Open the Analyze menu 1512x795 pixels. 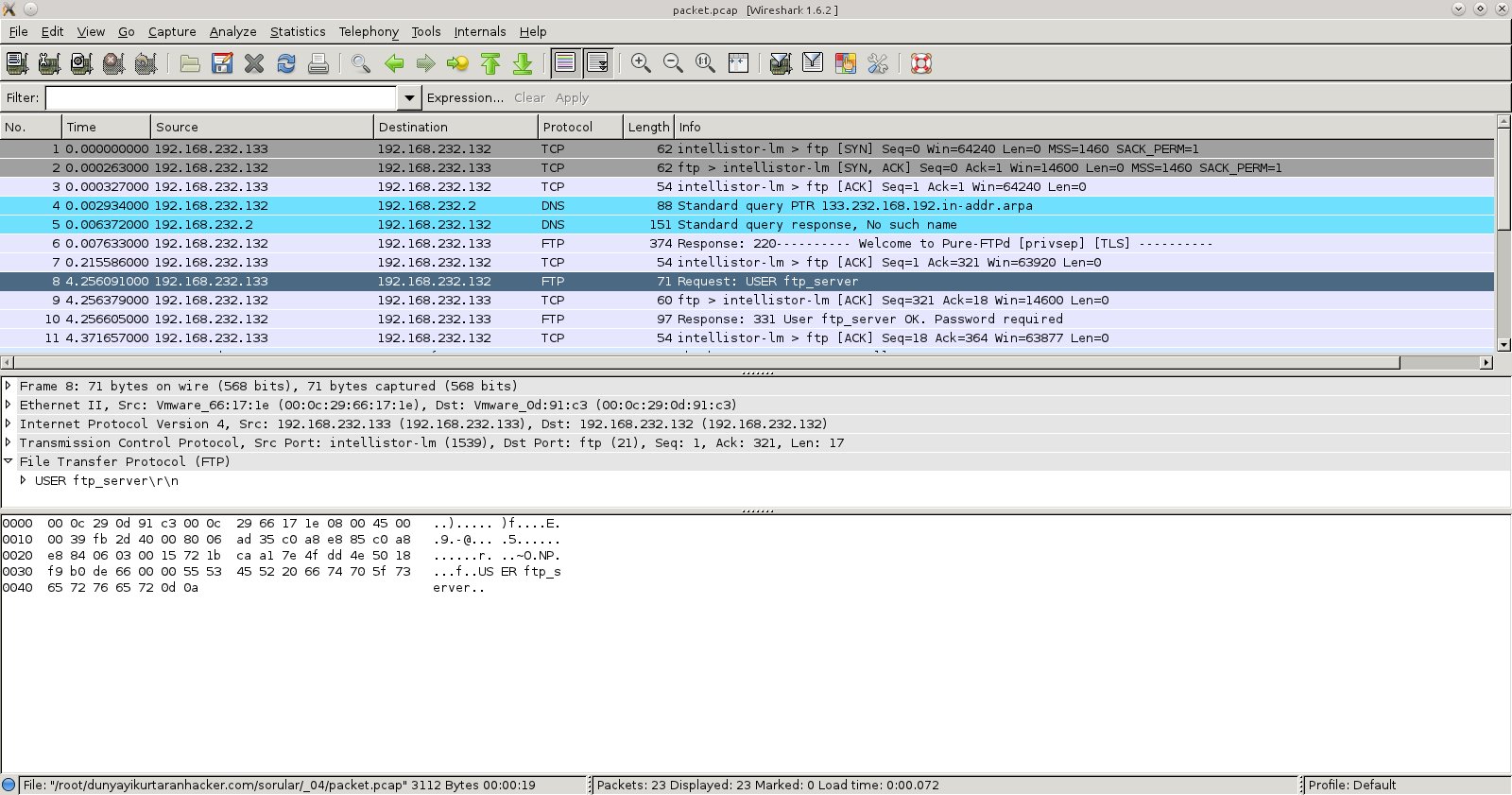click(x=232, y=31)
